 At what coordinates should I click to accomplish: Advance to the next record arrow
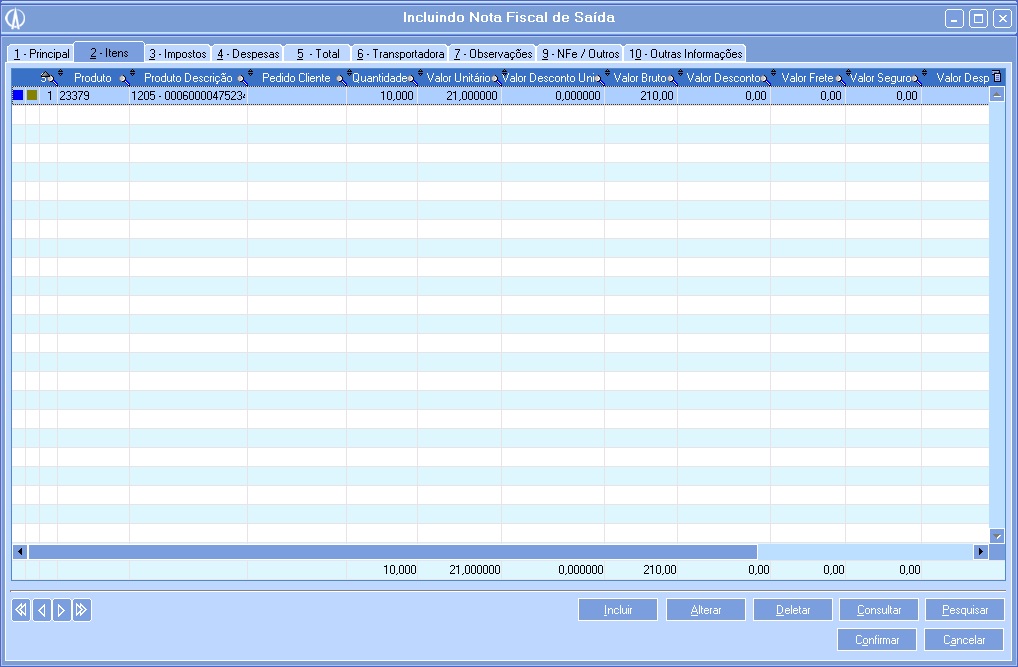click(61, 610)
